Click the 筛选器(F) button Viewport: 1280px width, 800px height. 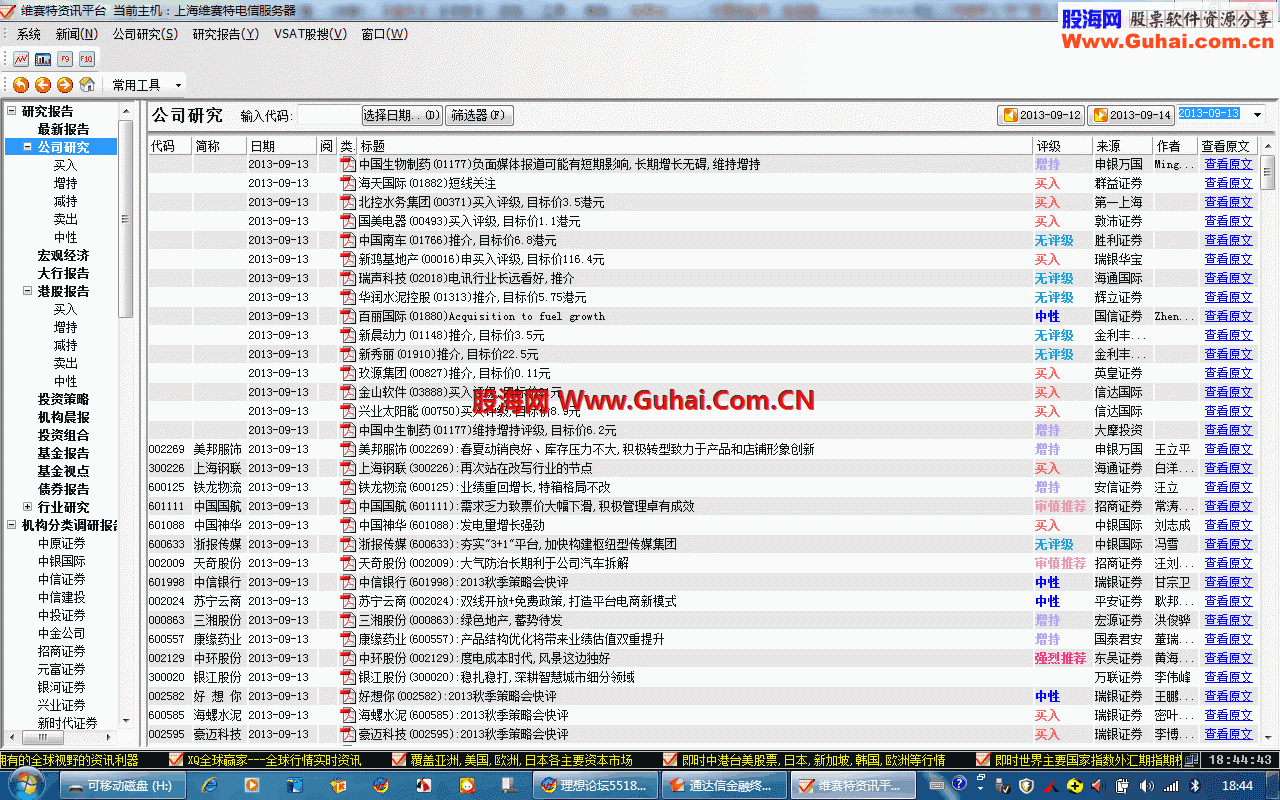pos(480,115)
